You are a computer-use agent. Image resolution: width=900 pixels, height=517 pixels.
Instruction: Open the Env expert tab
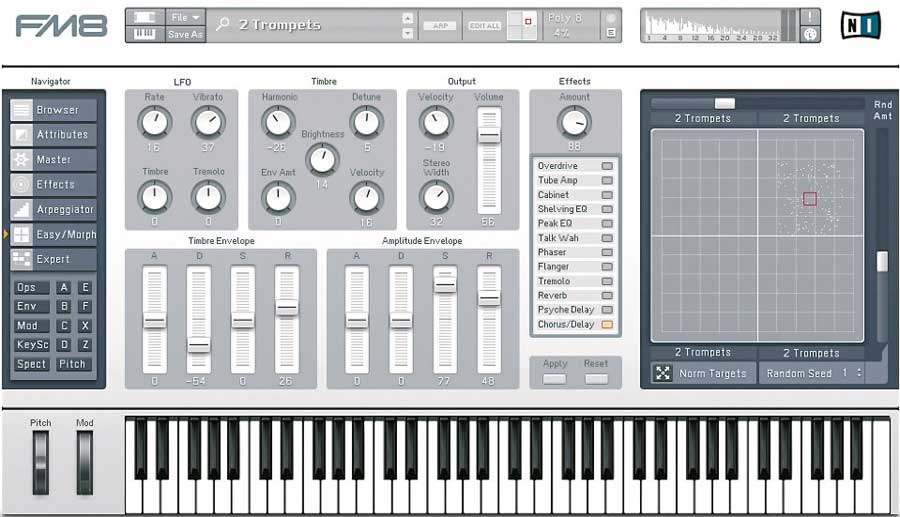[x=32, y=306]
